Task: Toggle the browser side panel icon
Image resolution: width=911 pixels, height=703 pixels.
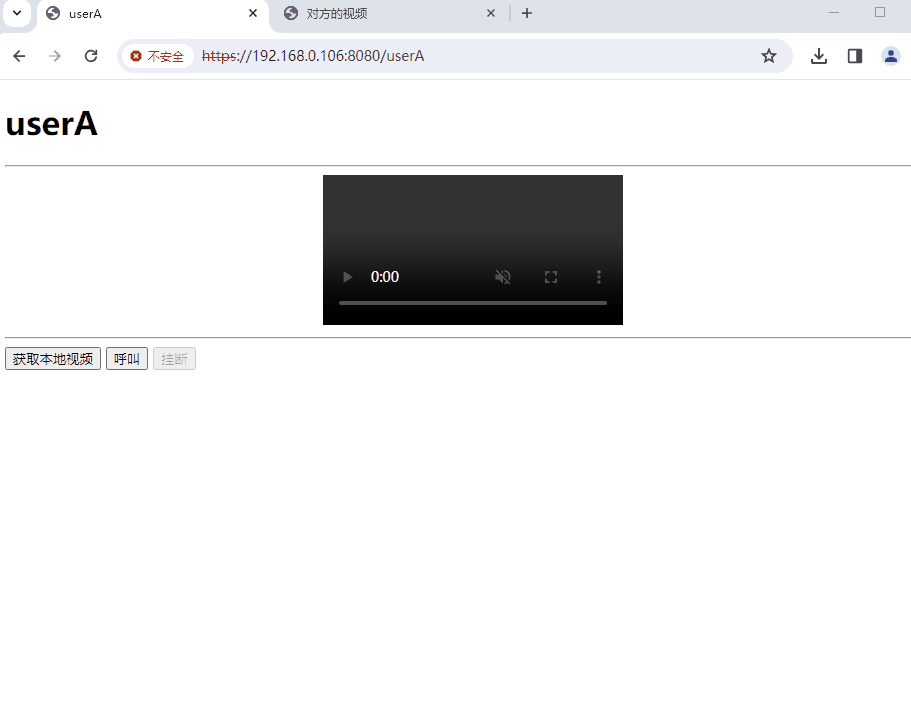Action: point(855,56)
